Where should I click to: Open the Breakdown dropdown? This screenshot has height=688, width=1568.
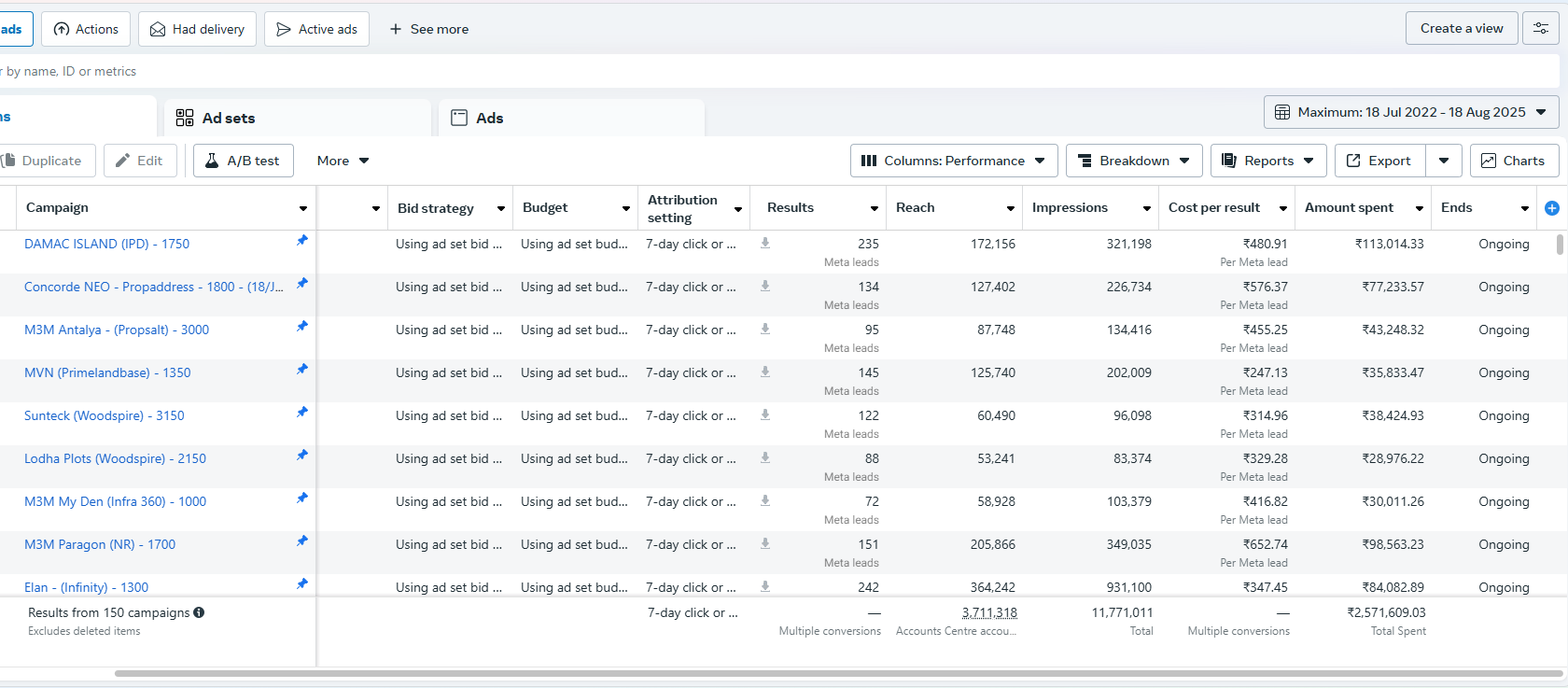pyautogui.click(x=1134, y=161)
